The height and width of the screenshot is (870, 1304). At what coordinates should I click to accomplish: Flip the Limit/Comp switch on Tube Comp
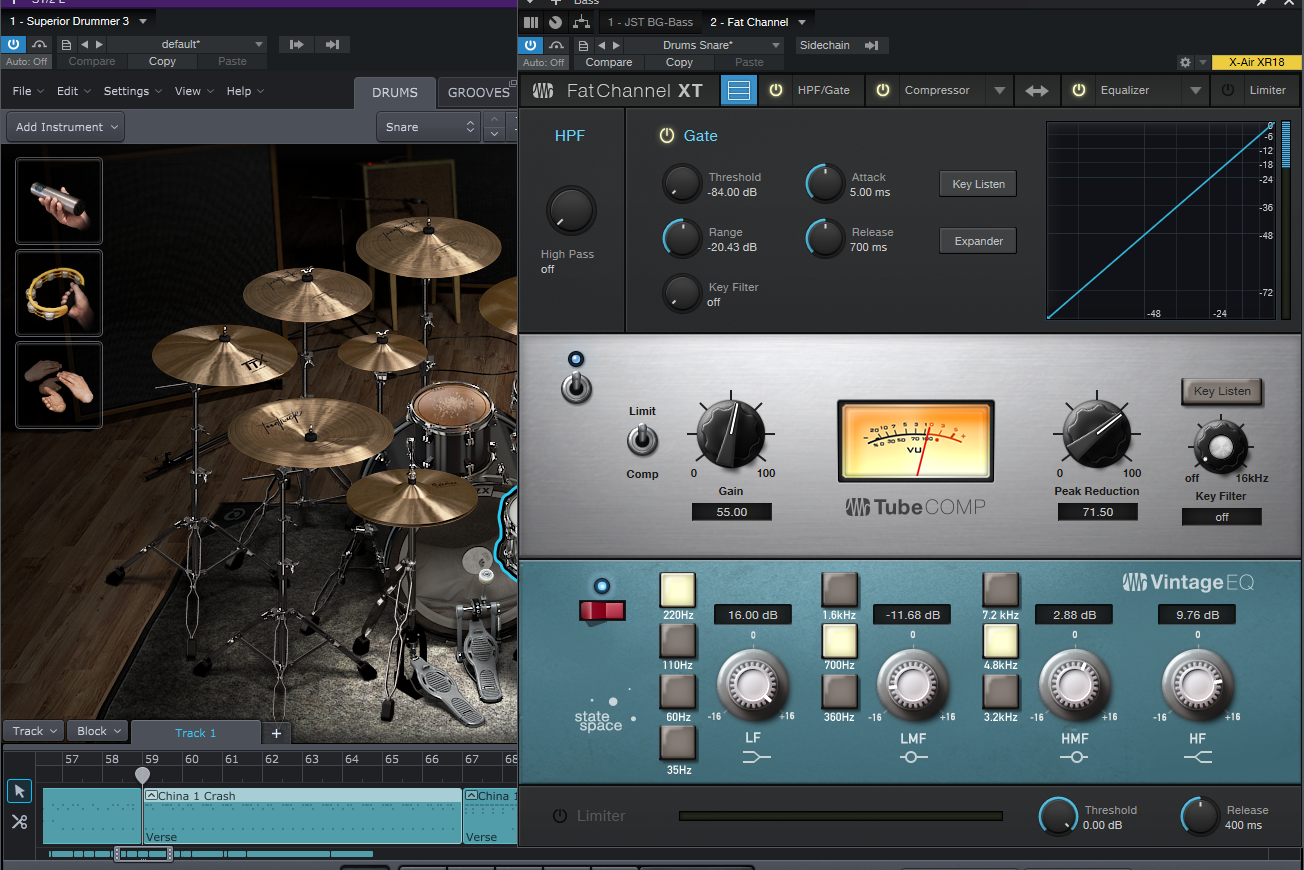pyautogui.click(x=642, y=439)
